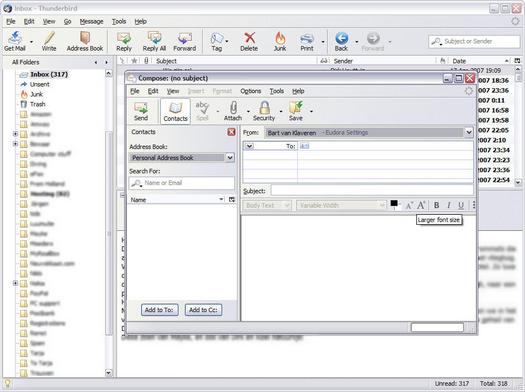Open the main window Go menu
The width and height of the screenshot is (525, 392).
67,21
